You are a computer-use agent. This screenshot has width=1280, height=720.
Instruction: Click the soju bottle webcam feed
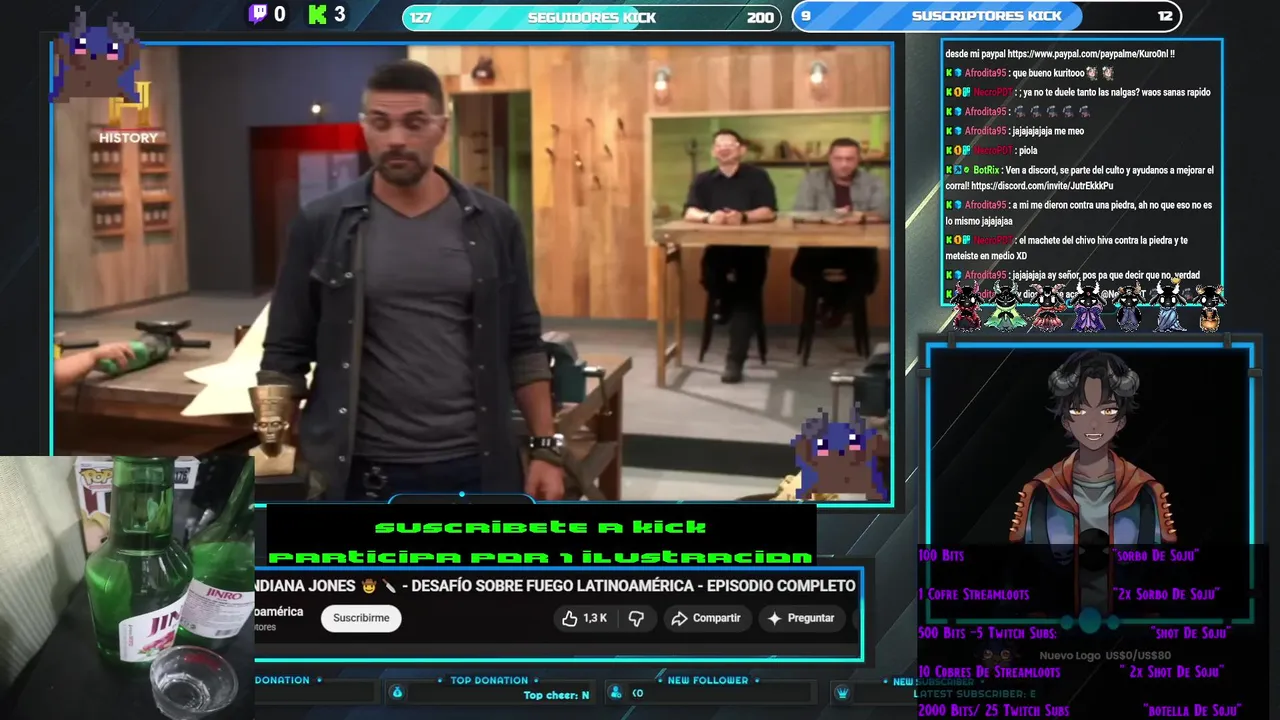[x=127, y=588]
